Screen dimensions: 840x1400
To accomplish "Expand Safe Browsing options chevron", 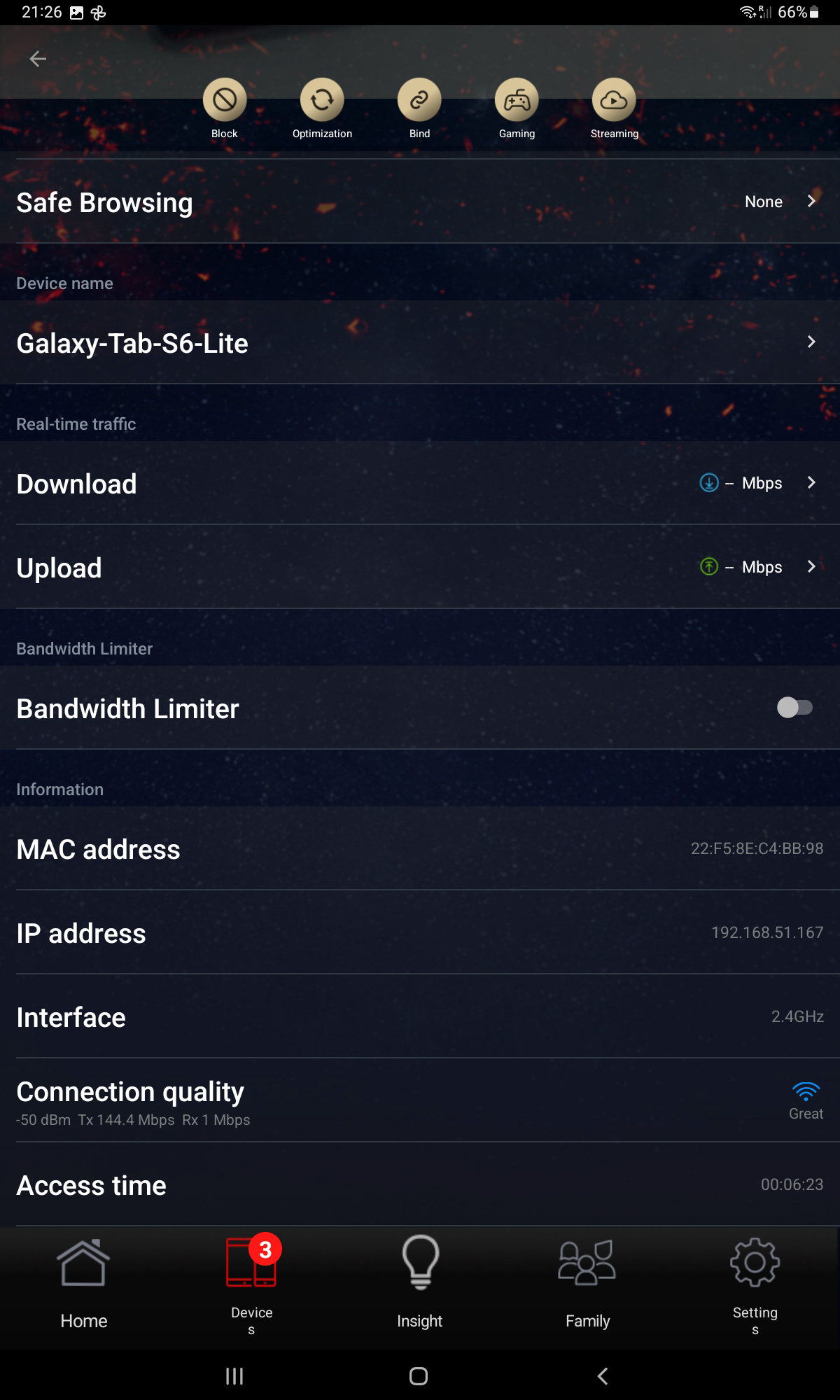I will tap(811, 202).
